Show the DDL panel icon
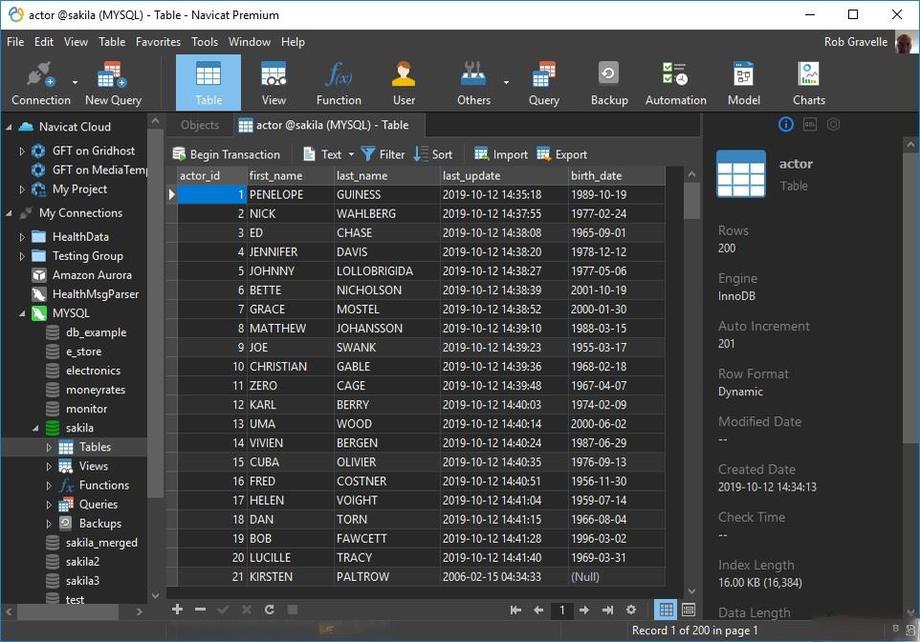The height and width of the screenshot is (642, 920). [x=810, y=124]
